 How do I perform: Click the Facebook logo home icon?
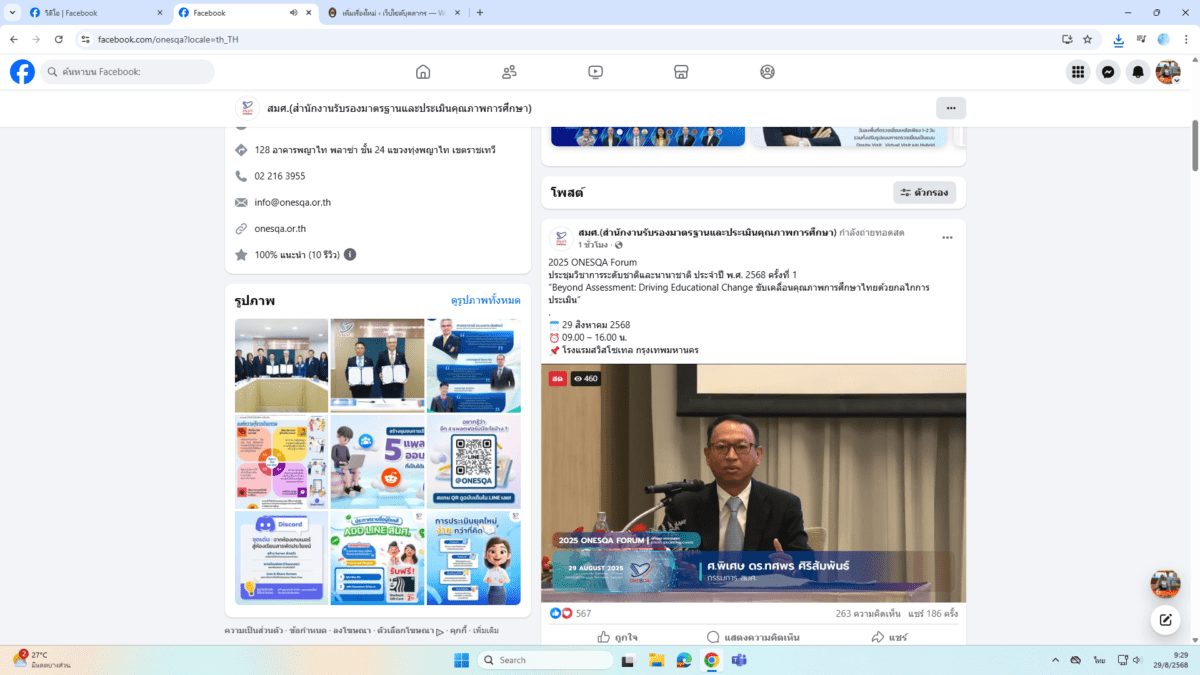[22, 72]
